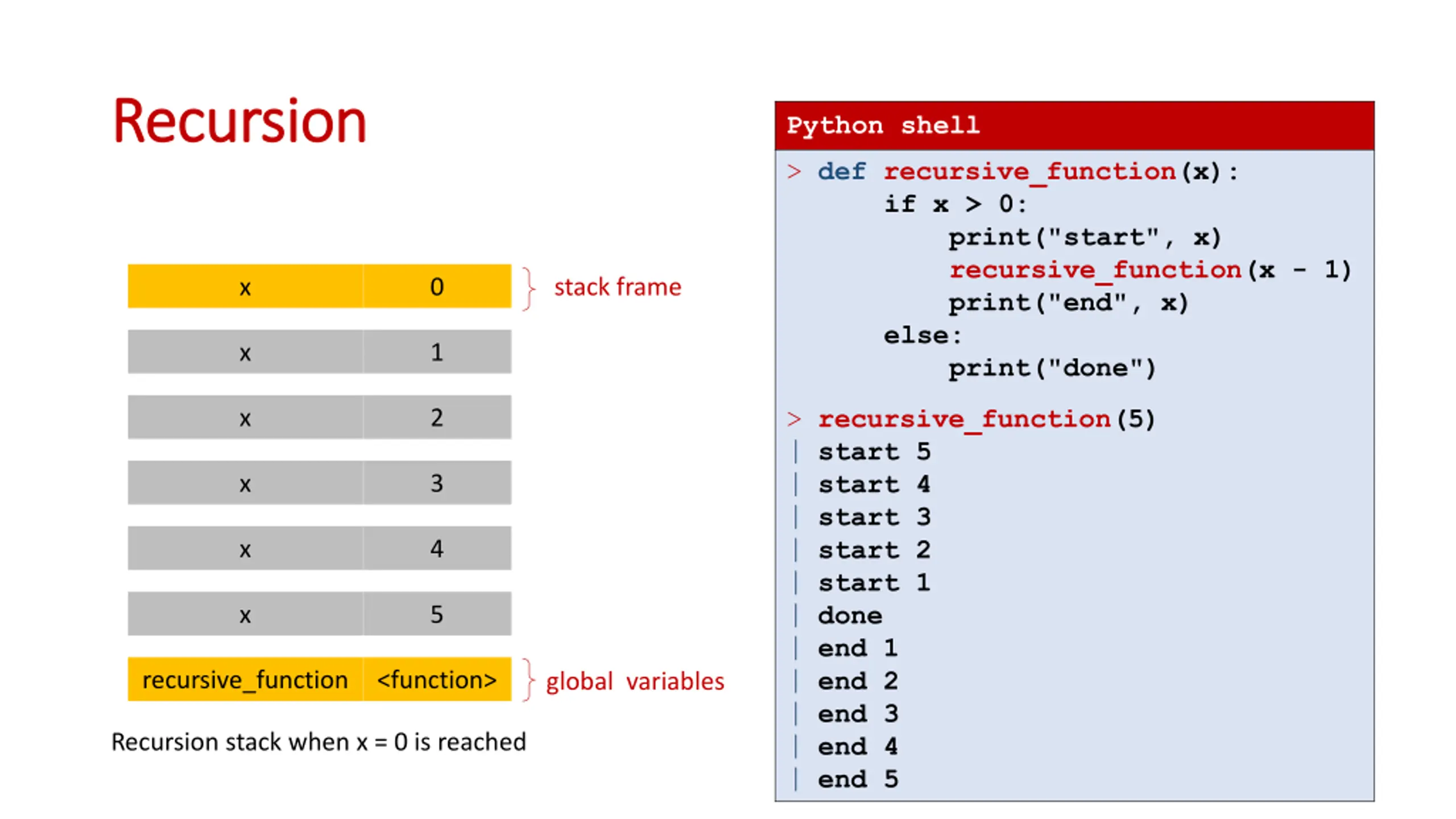This screenshot has height=819, width=1456.
Task: Click the print("done") code line
Action: (x=1052, y=368)
